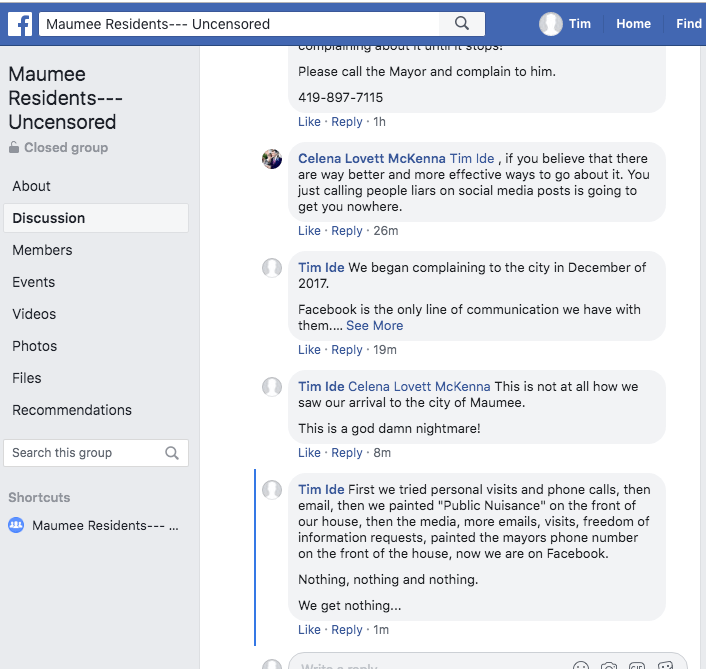The width and height of the screenshot is (706, 669).
Task: Click into the 'Search this group' field
Action: point(85,453)
